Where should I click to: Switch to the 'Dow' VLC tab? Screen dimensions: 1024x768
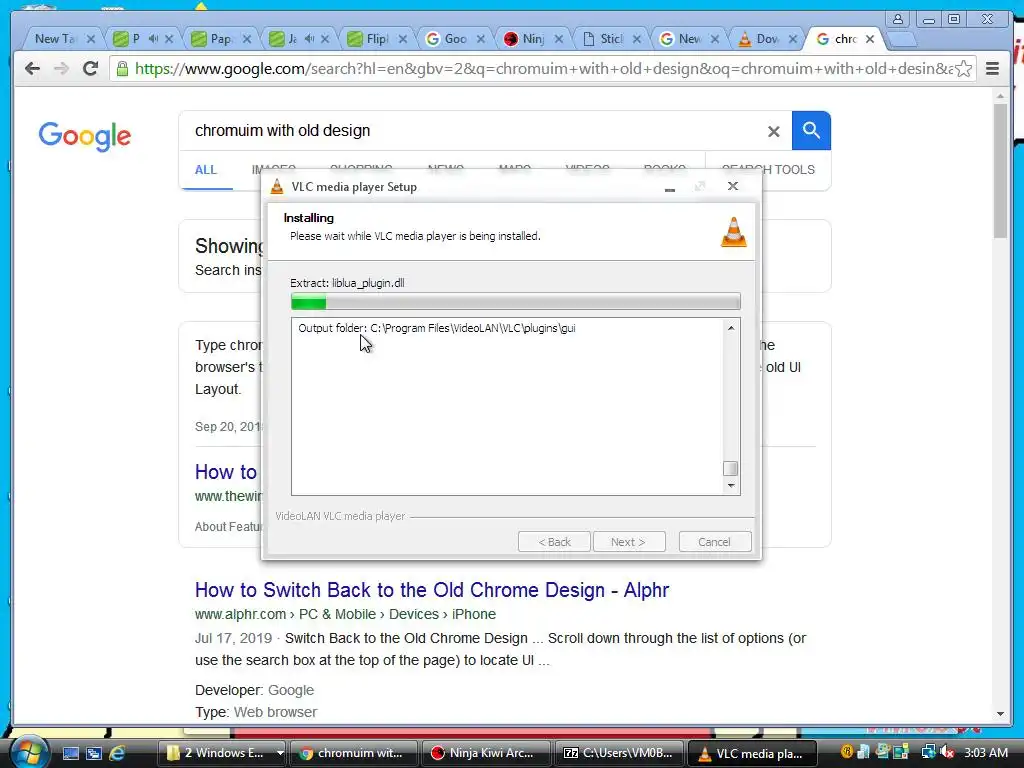(765, 39)
